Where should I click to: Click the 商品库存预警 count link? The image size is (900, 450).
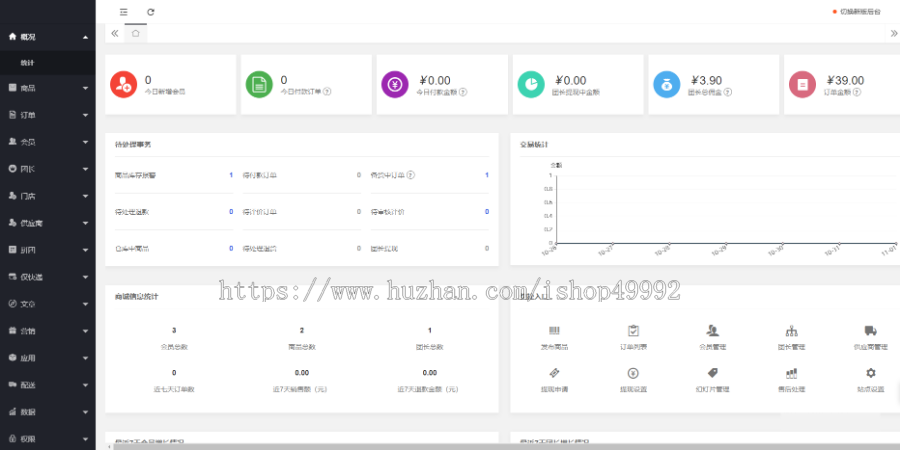(x=231, y=175)
